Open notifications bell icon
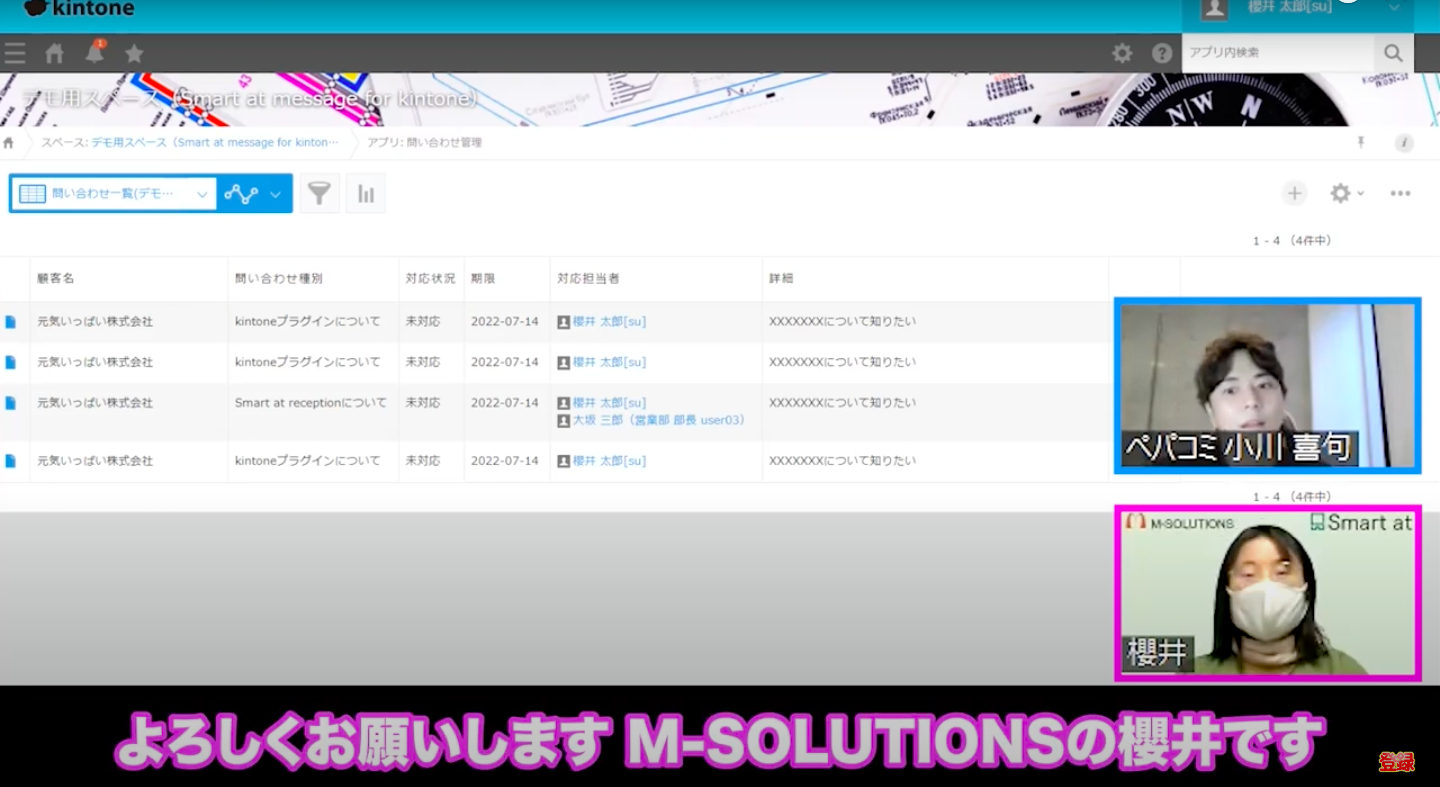Viewport: 1440px width, 787px height. point(95,53)
